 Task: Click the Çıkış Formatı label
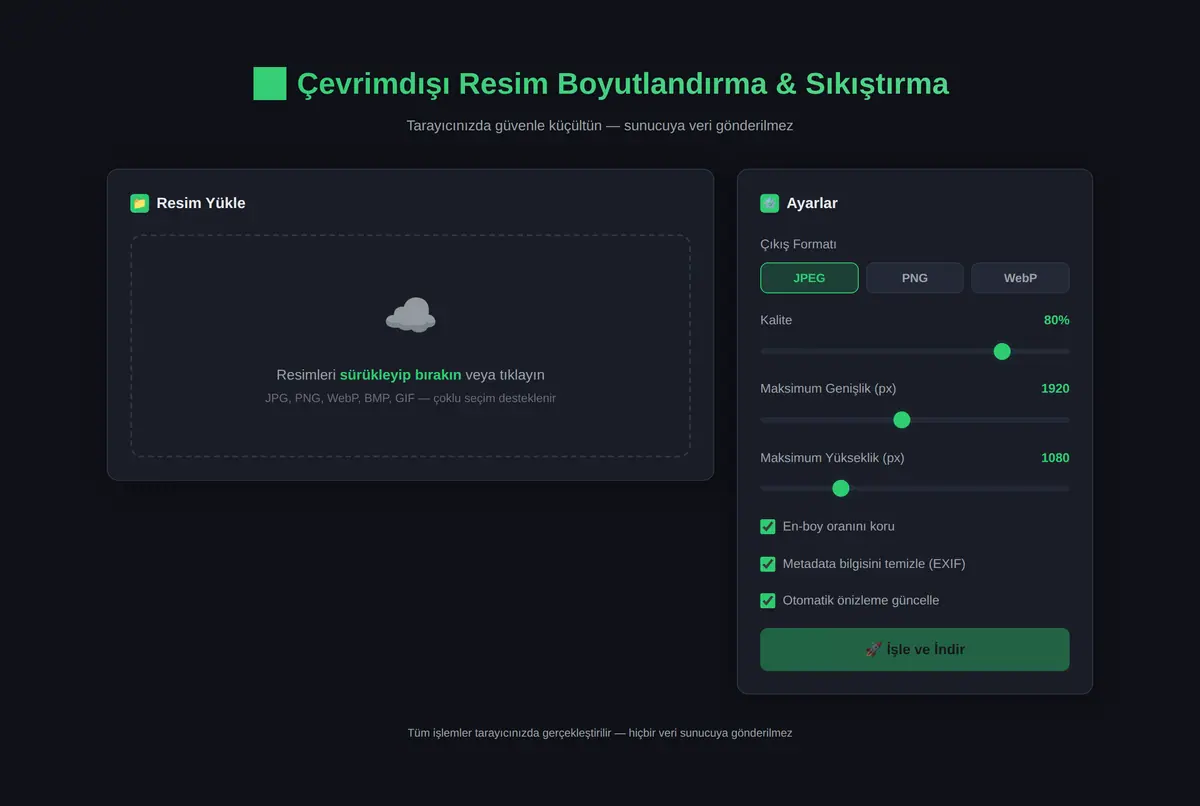(798, 244)
